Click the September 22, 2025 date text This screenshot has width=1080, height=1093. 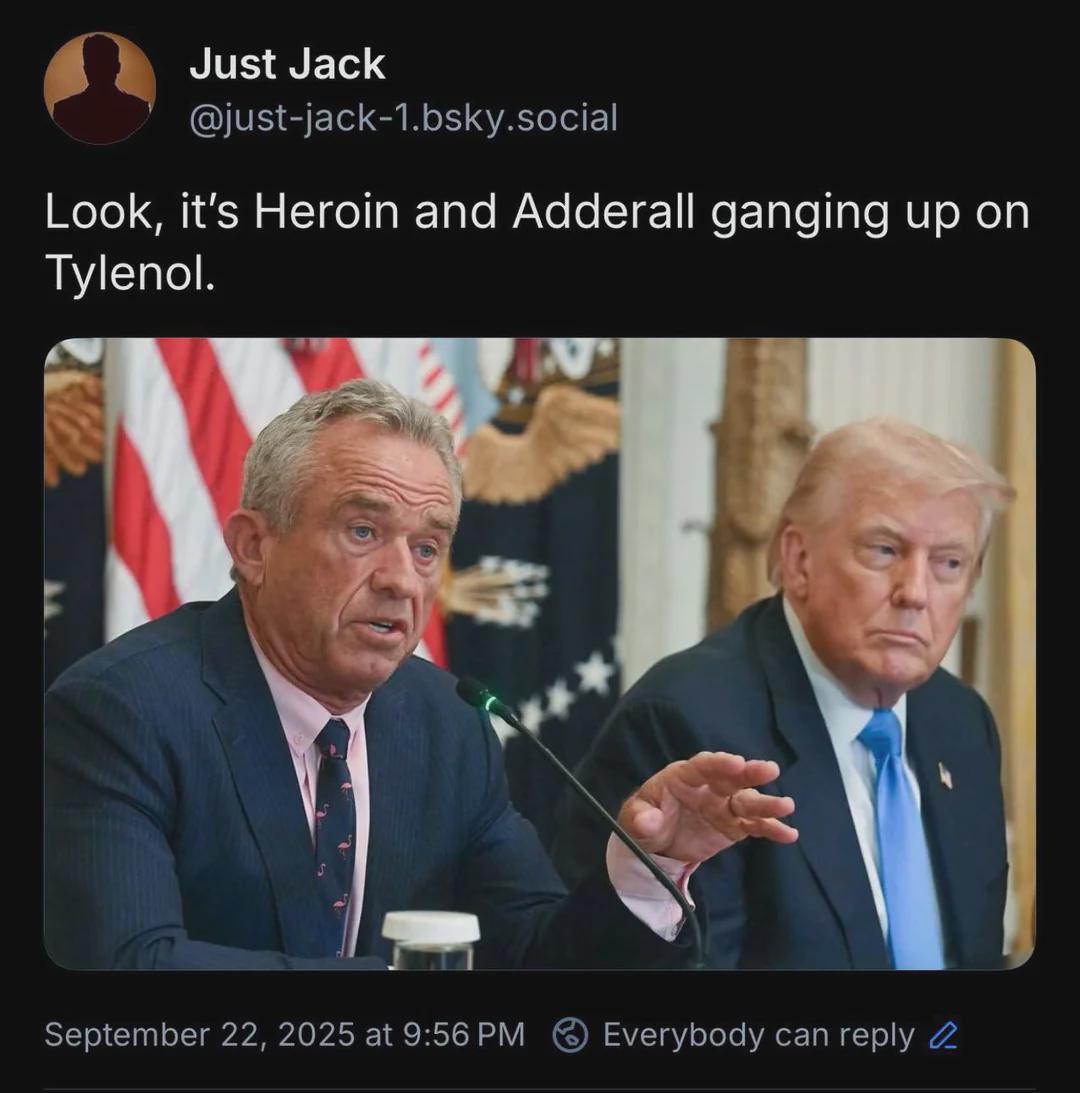click(199, 1034)
